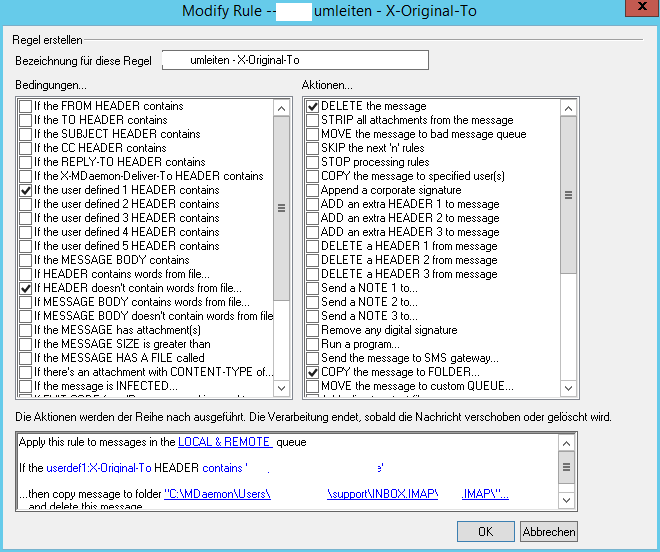Viewport: 660px width, 552px height.
Task: Check 'If the message is INFECTED...'
Action: 25,386
